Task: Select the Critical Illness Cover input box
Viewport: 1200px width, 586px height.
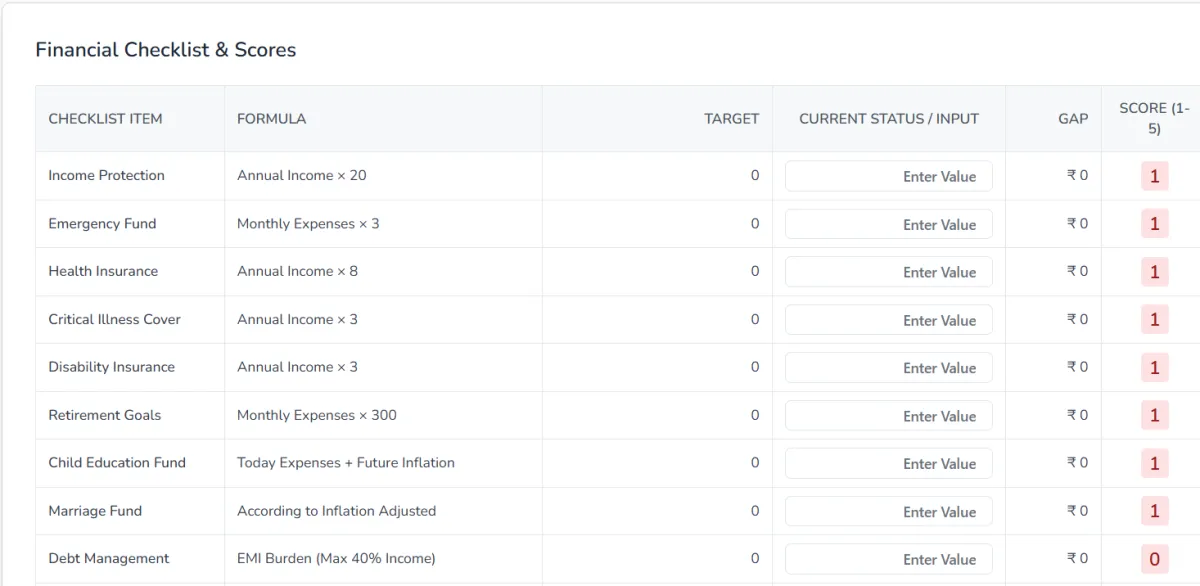Action: point(888,320)
